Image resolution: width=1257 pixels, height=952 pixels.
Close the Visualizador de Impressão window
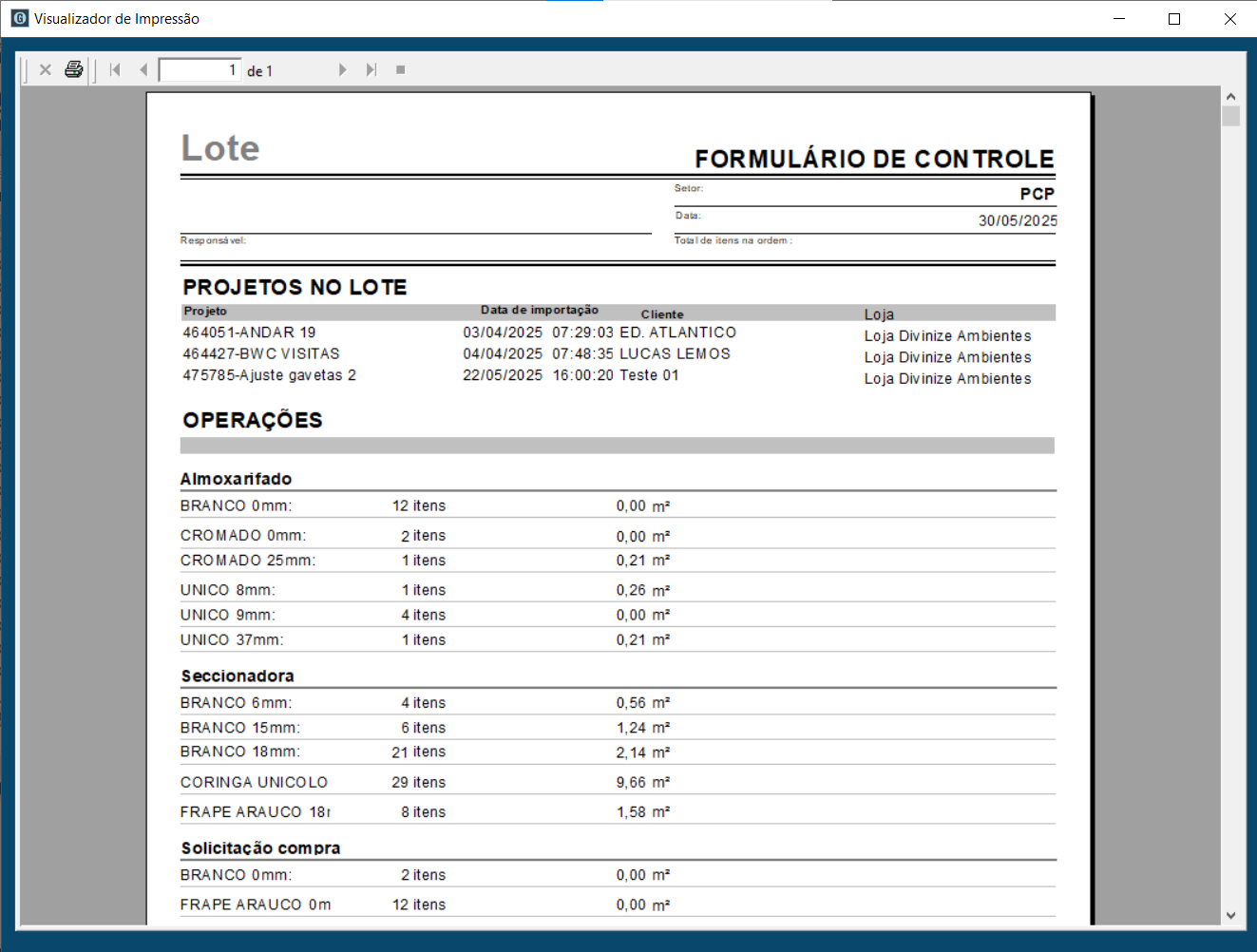pyautogui.click(x=1229, y=18)
